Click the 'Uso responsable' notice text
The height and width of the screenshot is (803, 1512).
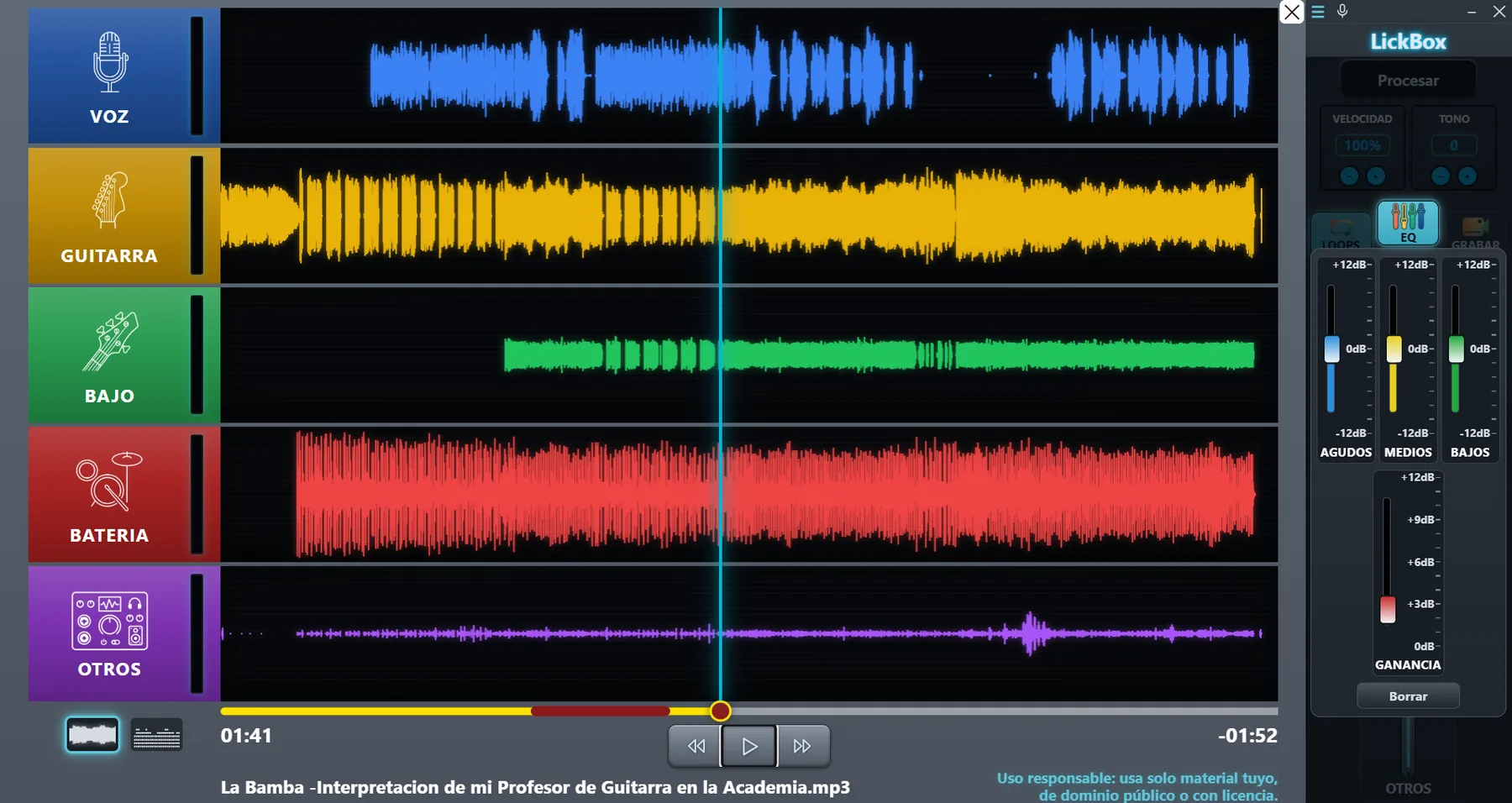(x=1137, y=786)
